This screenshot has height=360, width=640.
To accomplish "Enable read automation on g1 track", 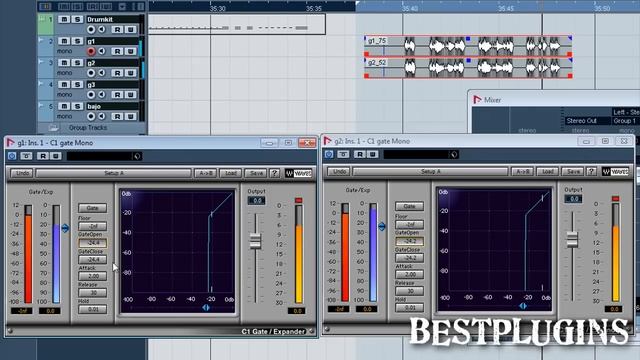I will point(117,51).
